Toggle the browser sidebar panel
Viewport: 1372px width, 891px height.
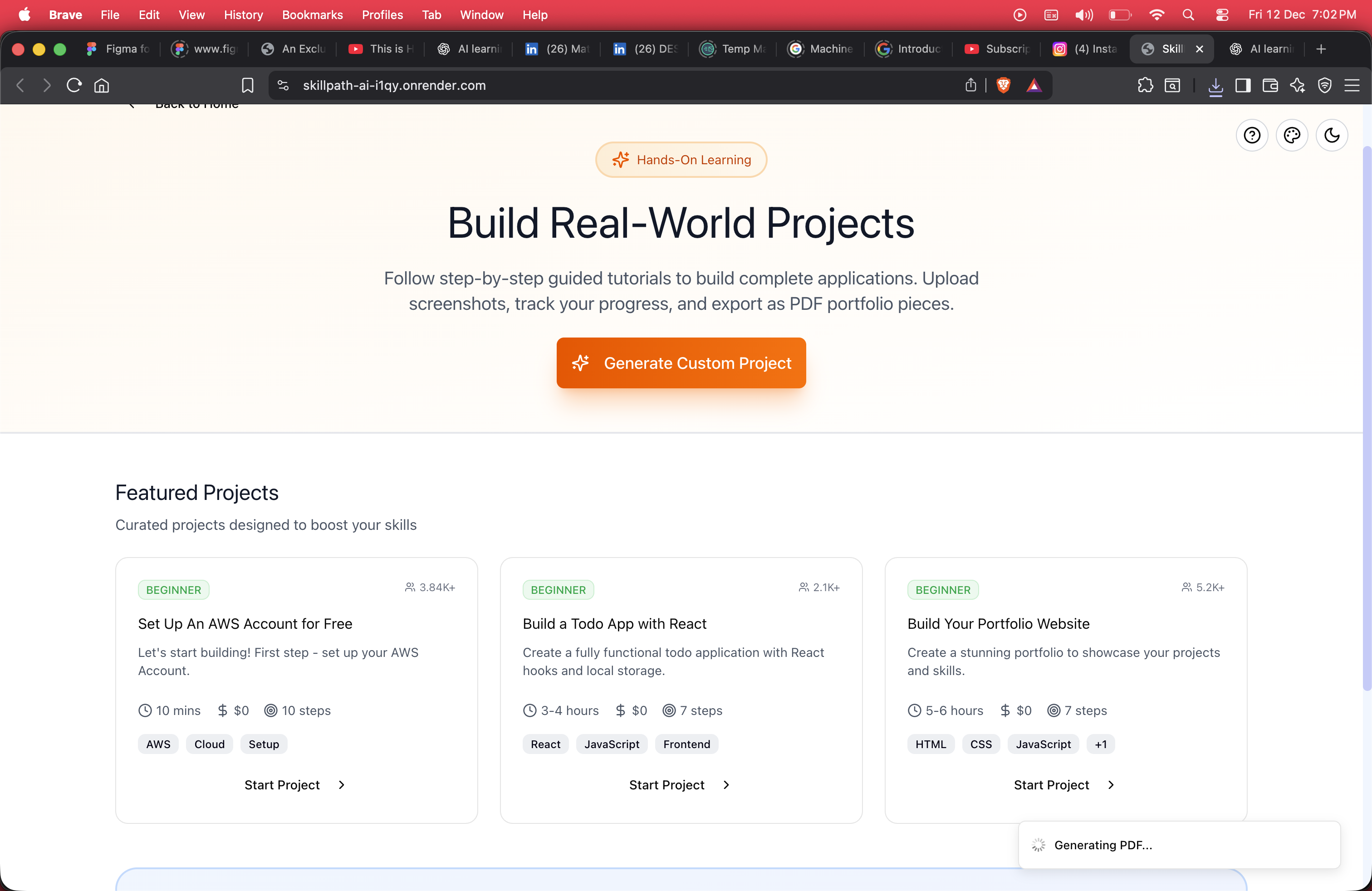(x=1242, y=85)
